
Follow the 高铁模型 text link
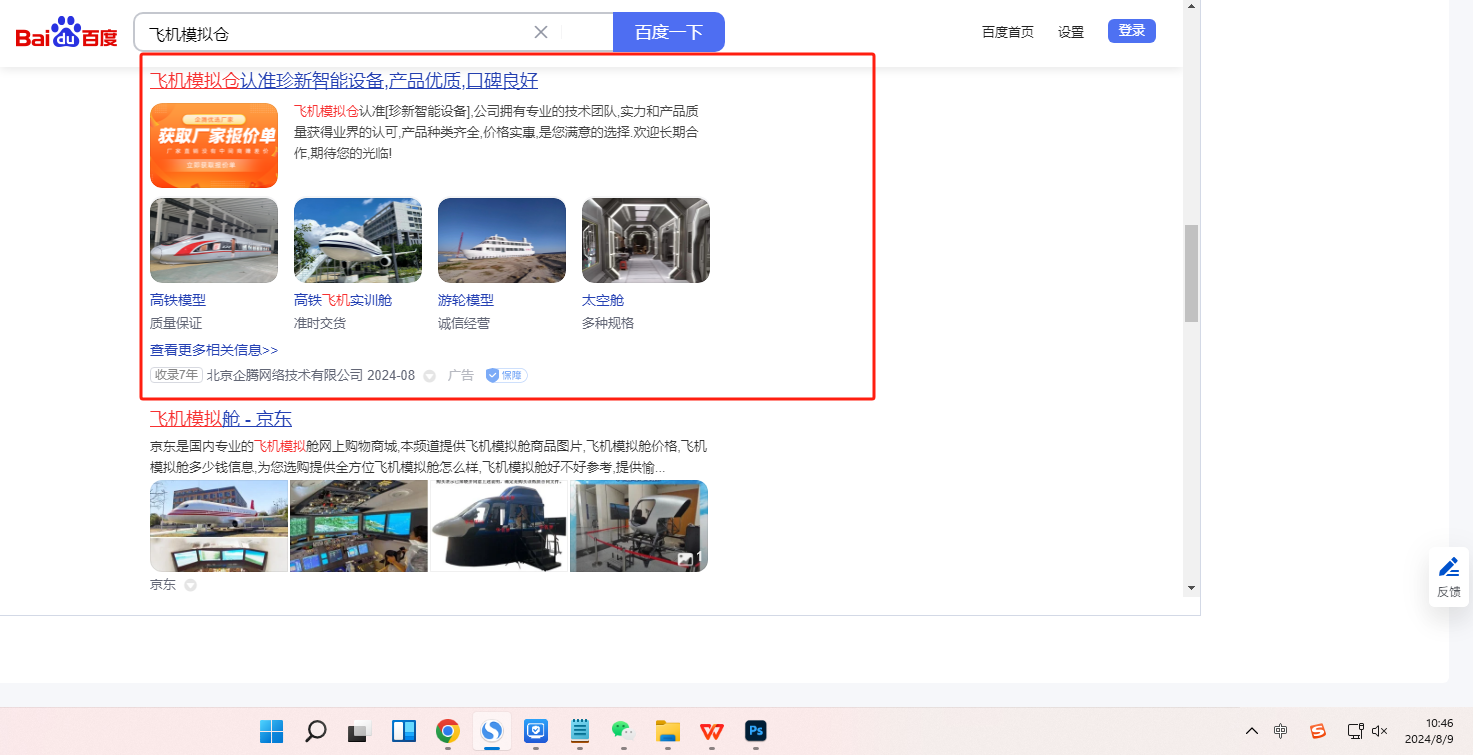(x=178, y=300)
